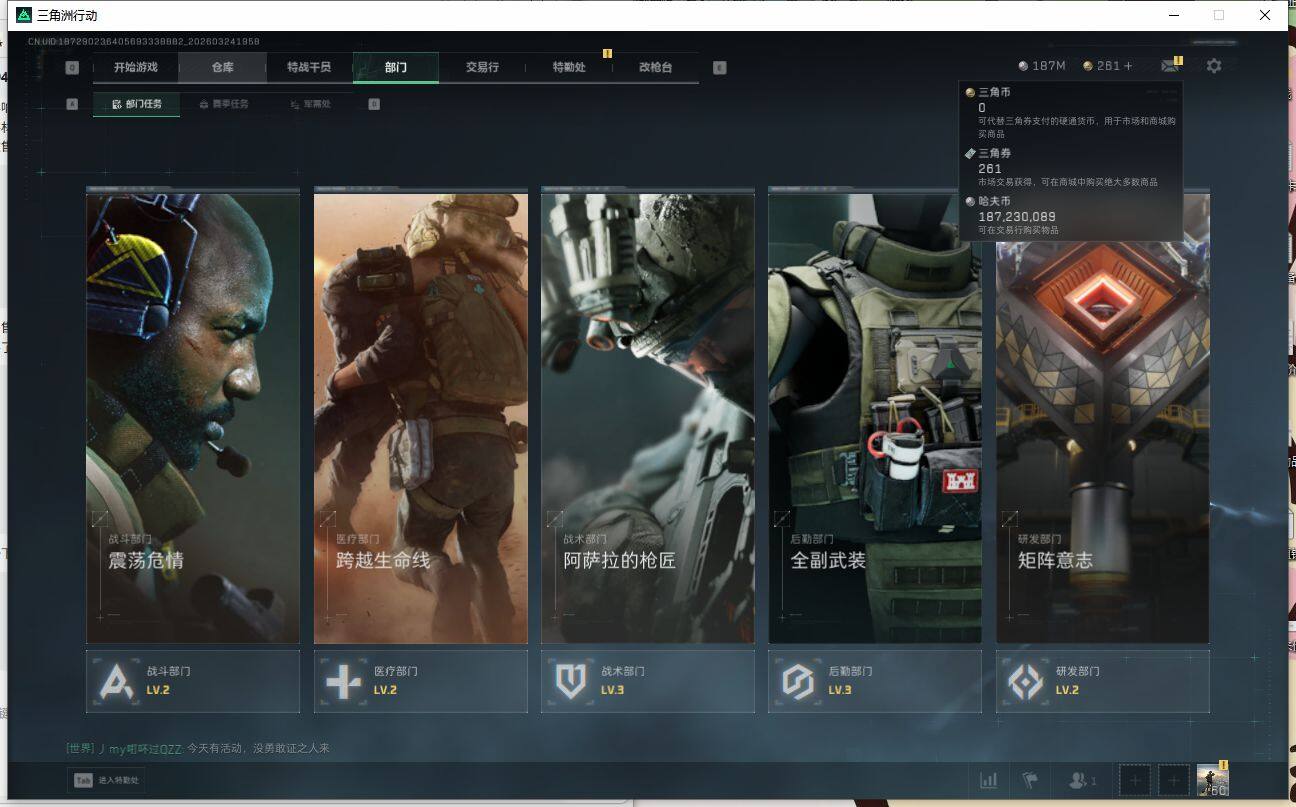Click the A previous sub-tab key icon

(72, 104)
